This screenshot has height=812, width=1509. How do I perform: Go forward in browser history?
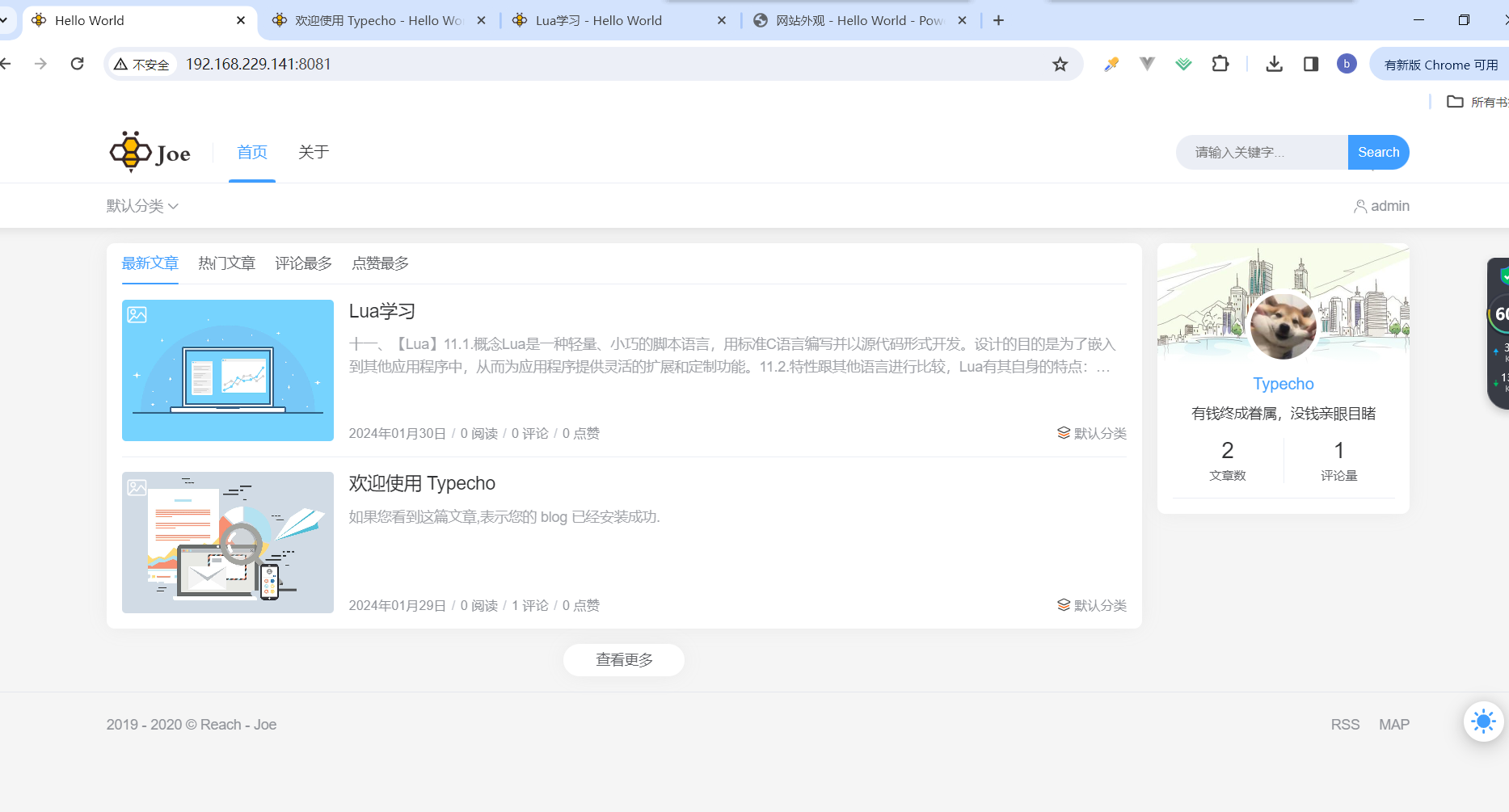pyautogui.click(x=40, y=64)
